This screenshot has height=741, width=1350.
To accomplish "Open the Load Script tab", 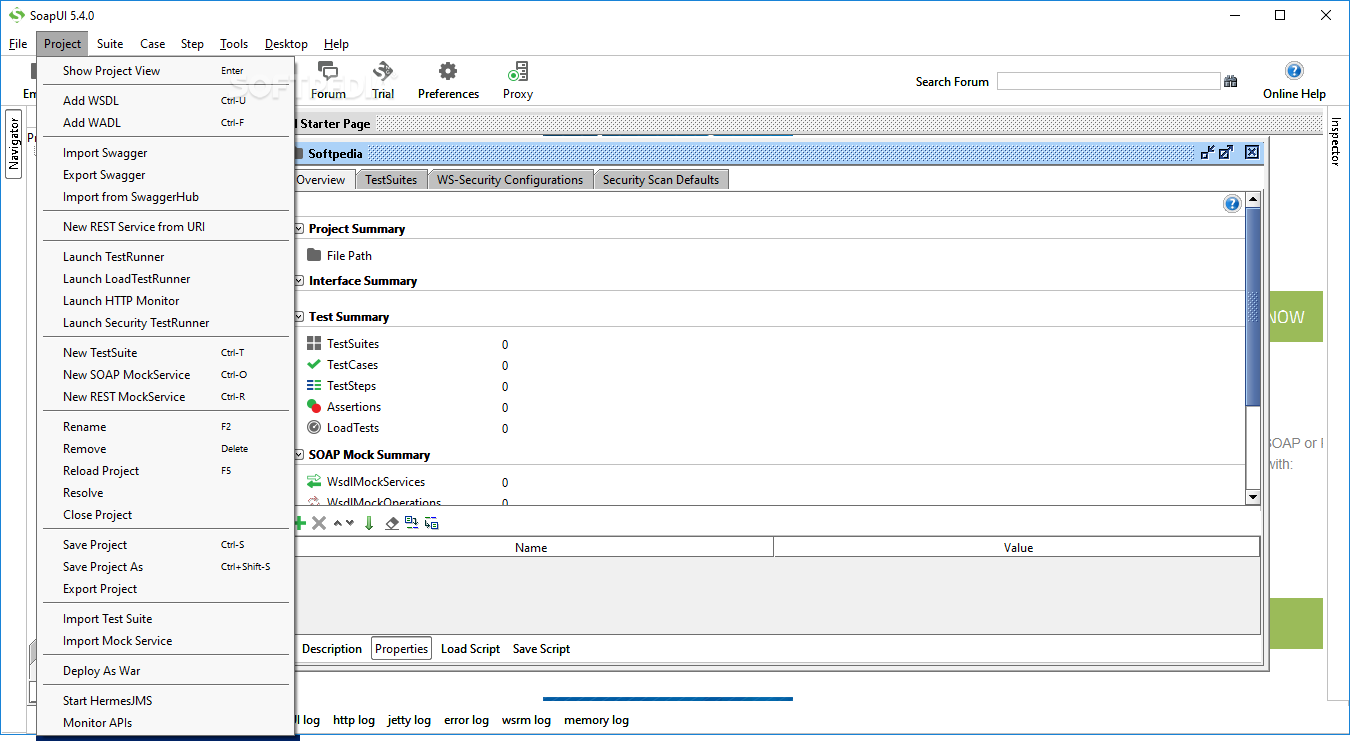I will click(x=470, y=648).
